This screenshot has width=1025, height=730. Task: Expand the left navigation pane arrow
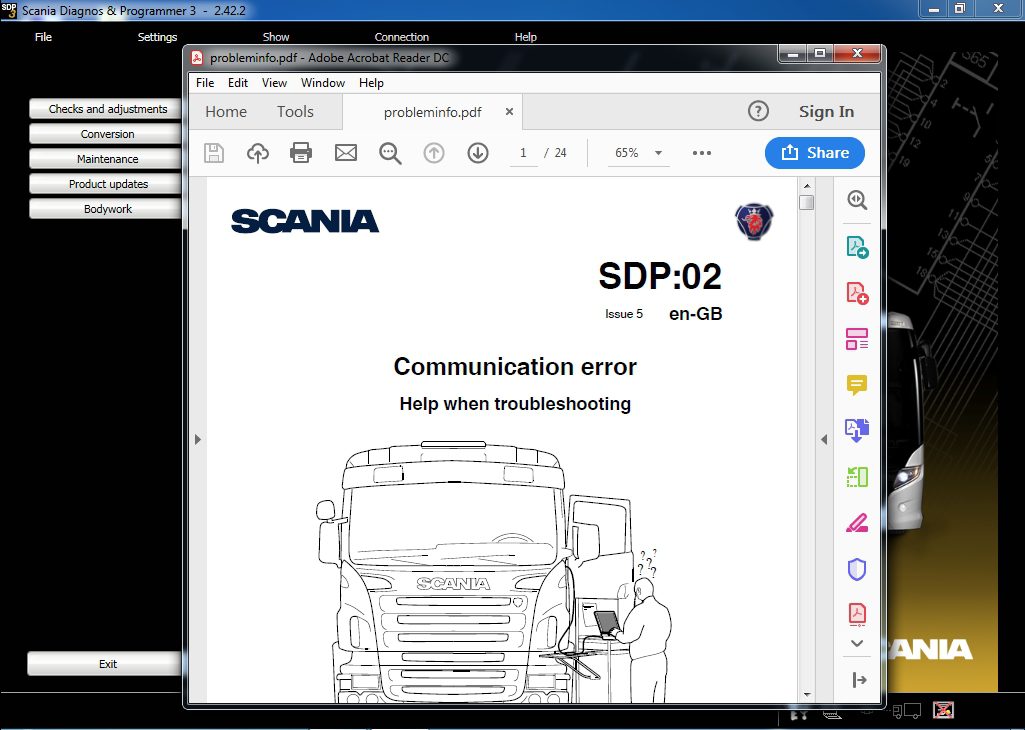[197, 439]
